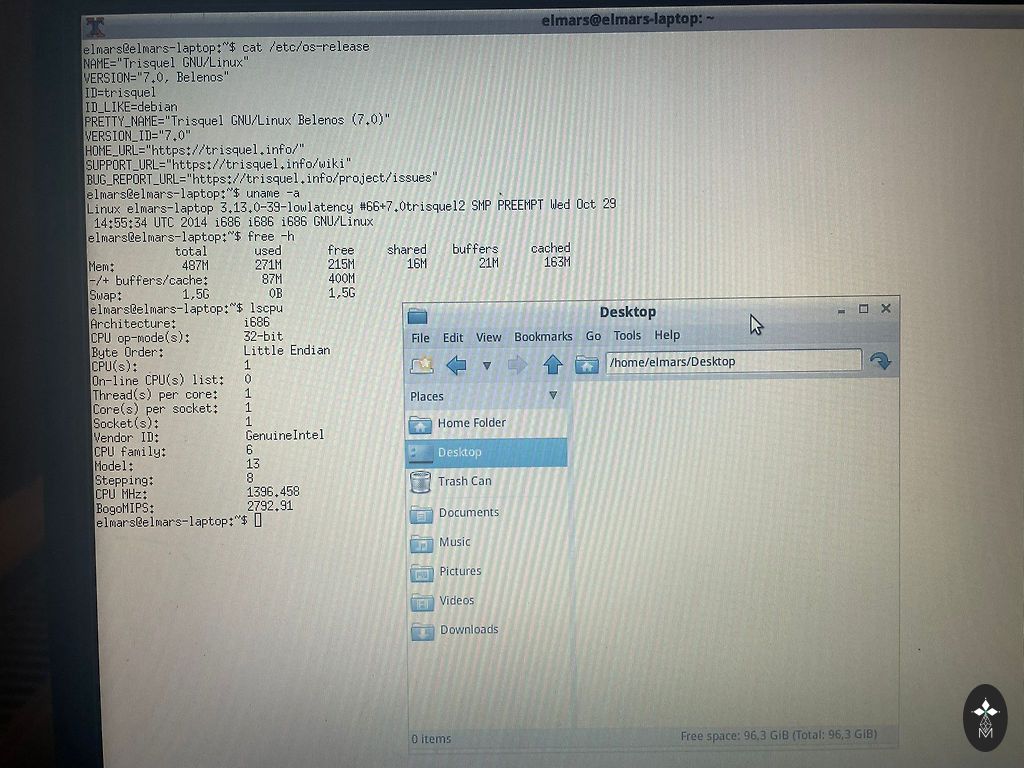Select Documents in the sidebar
Screen dimensions: 1024x768
tap(468, 513)
